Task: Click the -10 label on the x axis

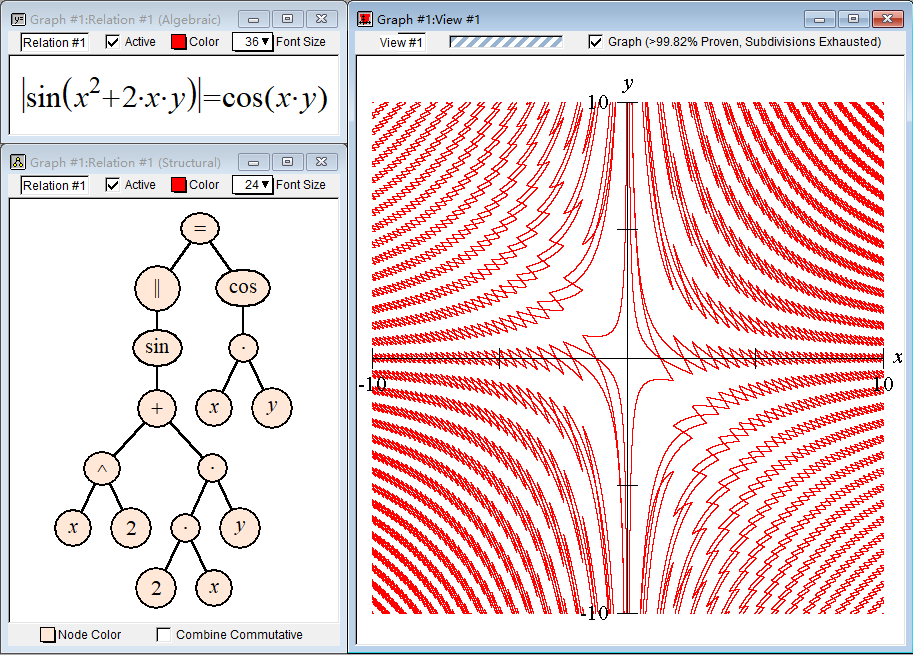Action: pyautogui.click(x=373, y=384)
